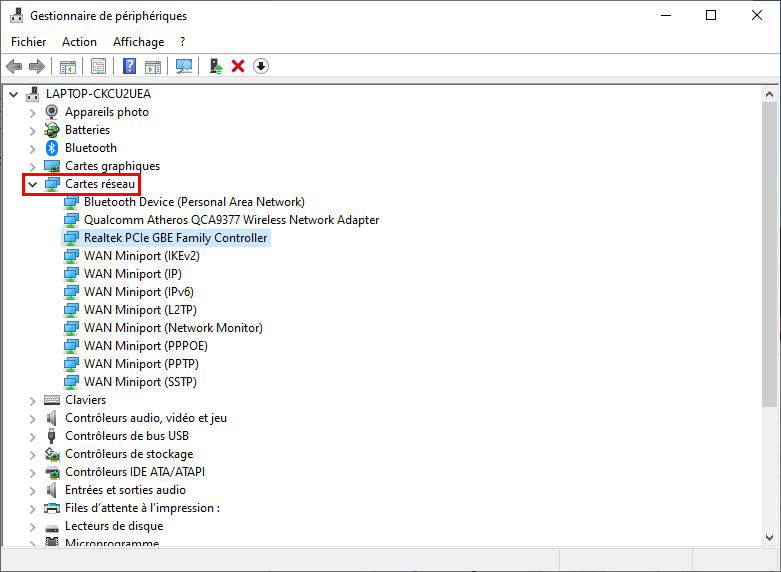Open the Affichage menu

(x=138, y=42)
